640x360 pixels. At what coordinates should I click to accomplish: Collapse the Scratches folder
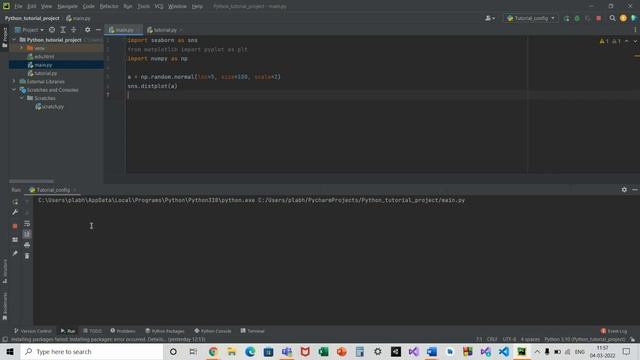(22, 98)
